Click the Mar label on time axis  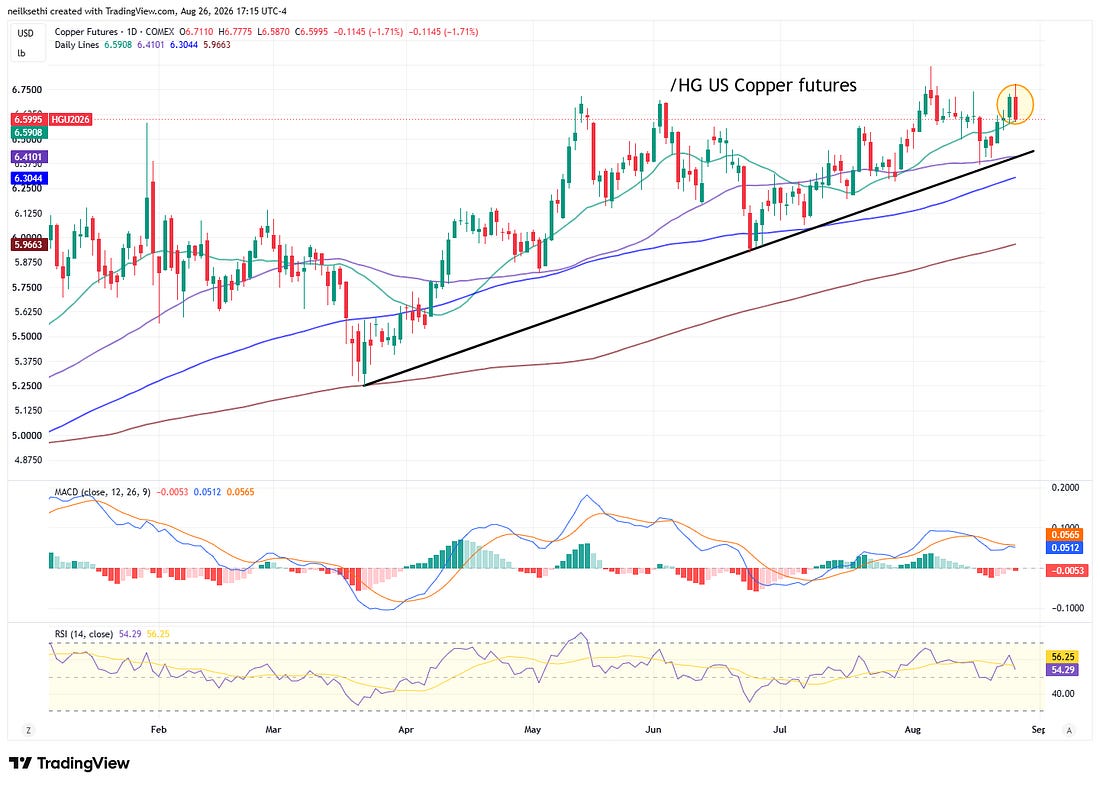pyautogui.click(x=274, y=730)
